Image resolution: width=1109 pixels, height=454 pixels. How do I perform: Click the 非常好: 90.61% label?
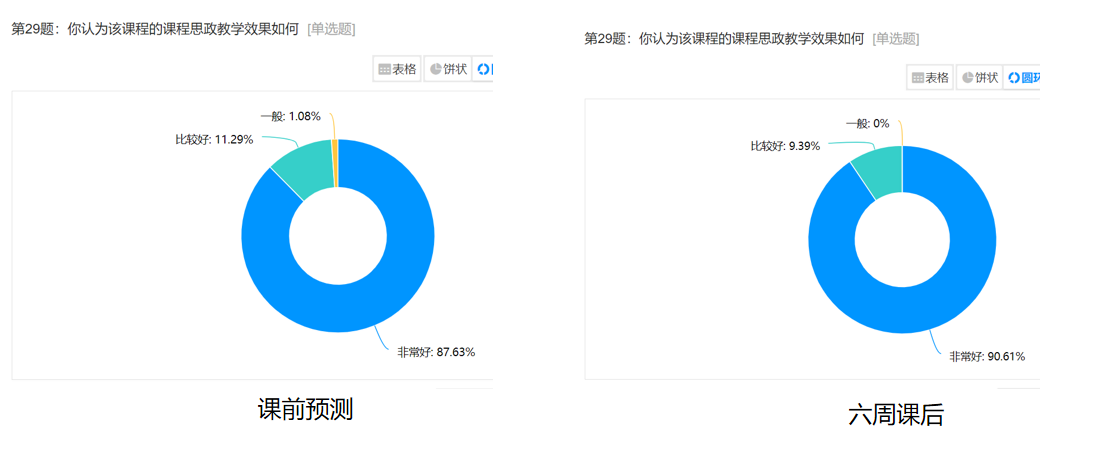click(x=987, y=357)
